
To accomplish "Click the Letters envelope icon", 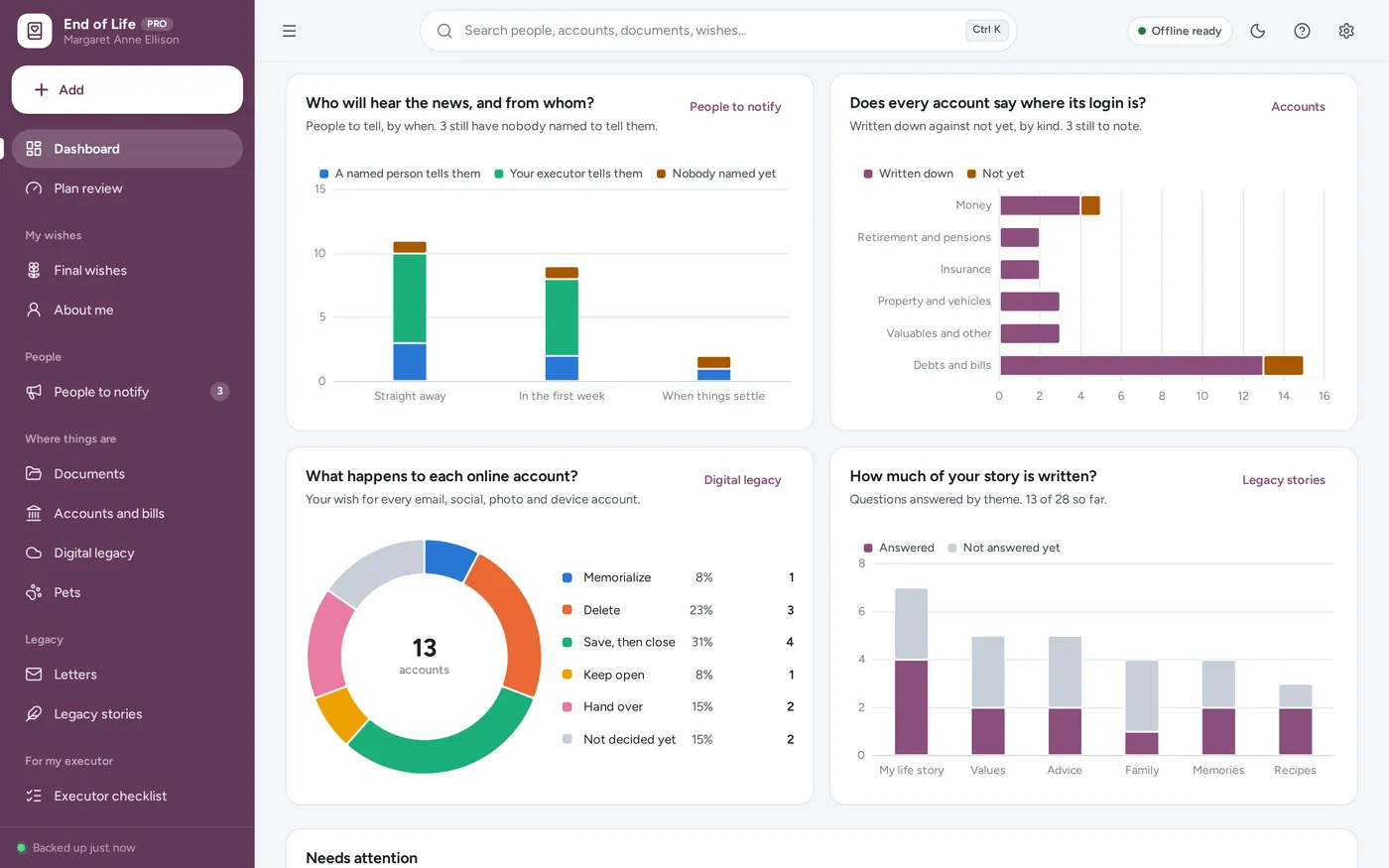I will tap(34, 675).
